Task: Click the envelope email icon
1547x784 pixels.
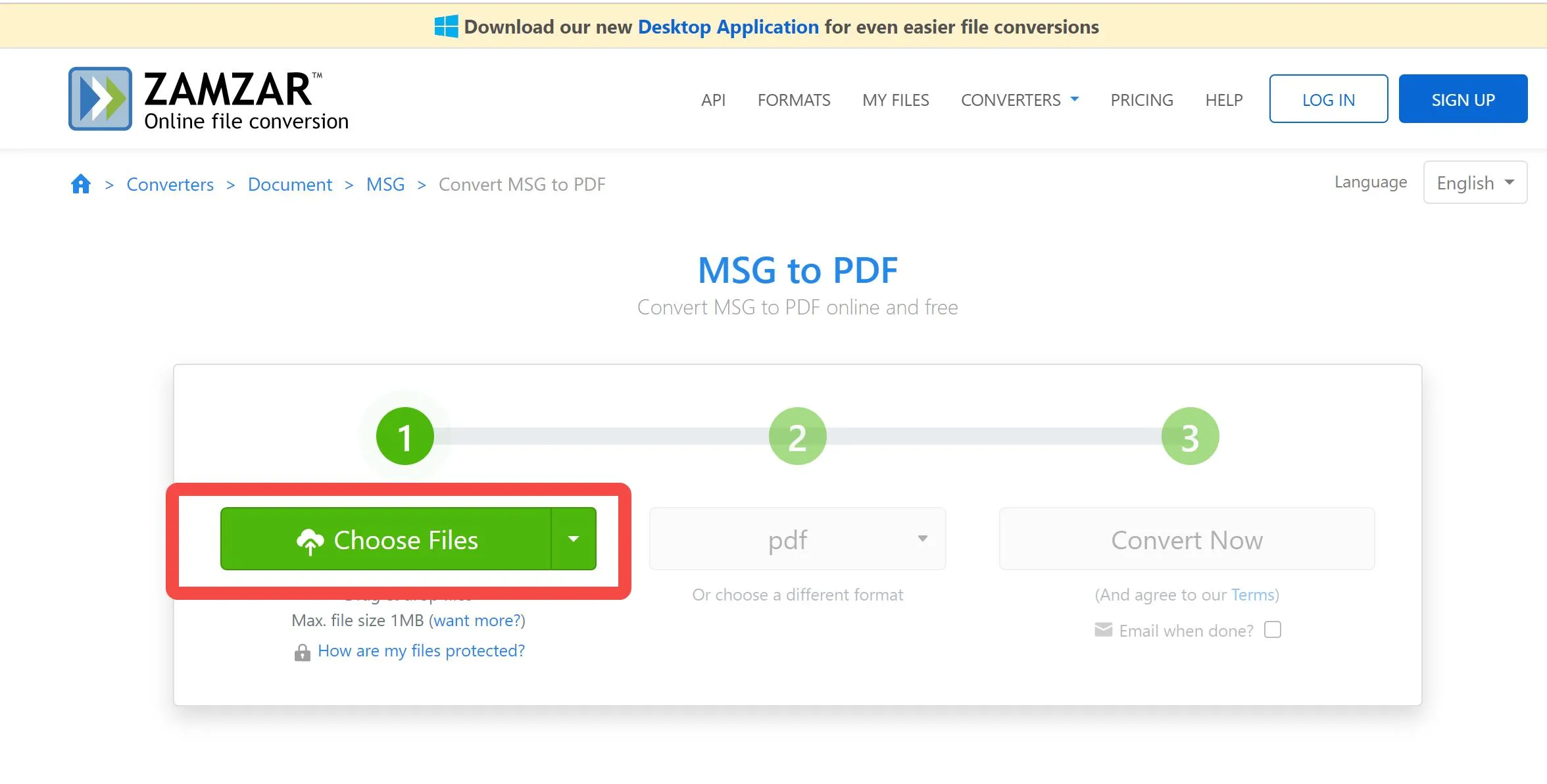Action: [x=1103, y=630]
